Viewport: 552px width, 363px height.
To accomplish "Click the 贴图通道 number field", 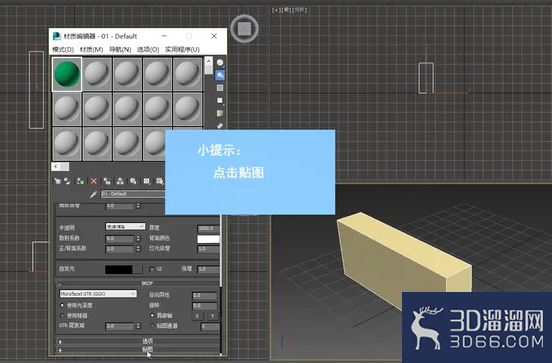I will tap(210, 326).
